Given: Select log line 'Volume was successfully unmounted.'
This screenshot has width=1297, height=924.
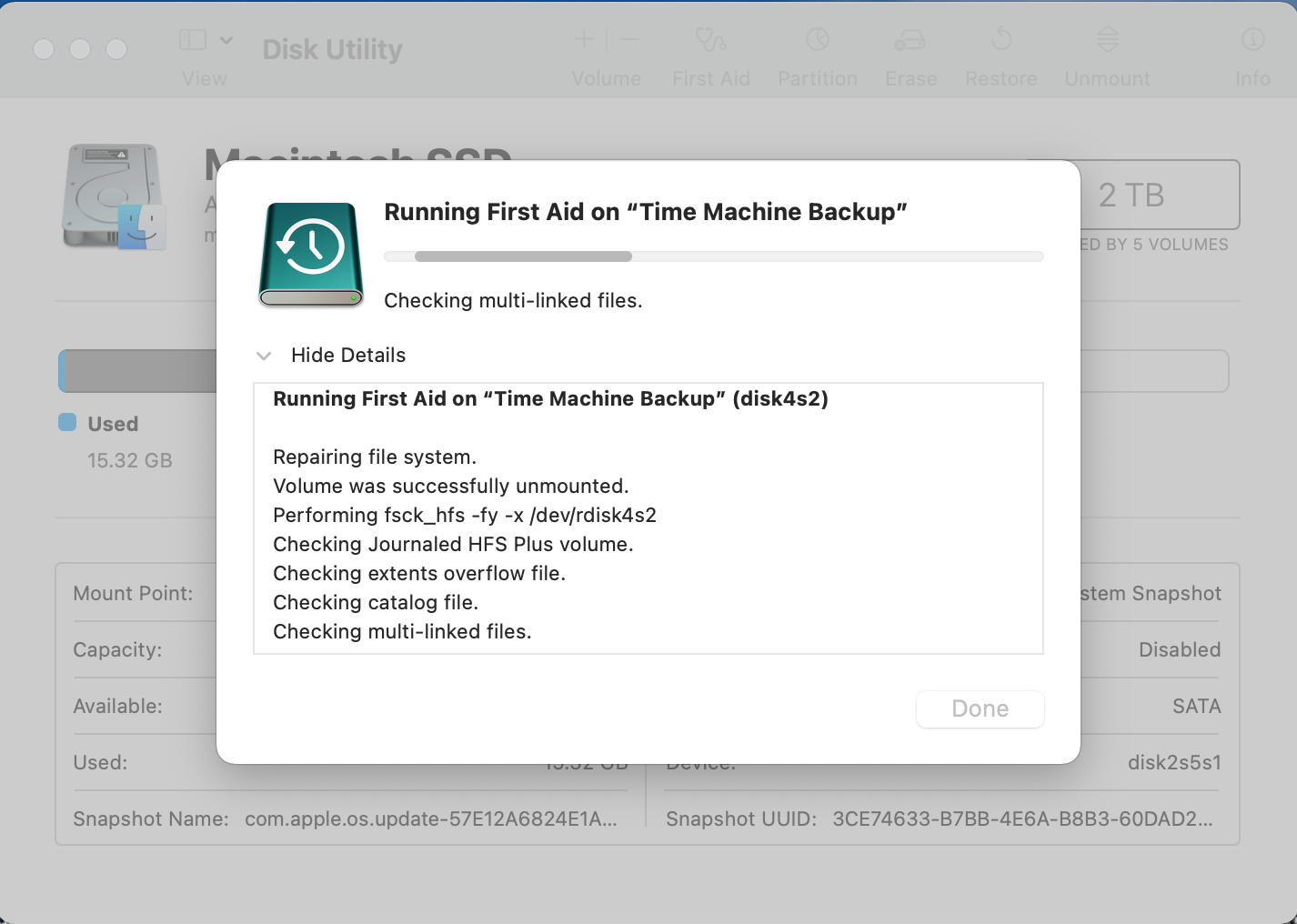Looking at the screenshot, I should 451,487.
